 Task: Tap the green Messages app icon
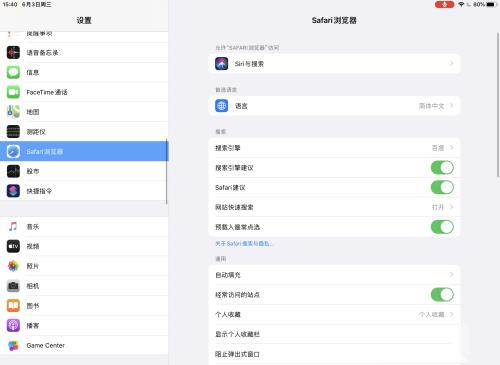(13, 72)
